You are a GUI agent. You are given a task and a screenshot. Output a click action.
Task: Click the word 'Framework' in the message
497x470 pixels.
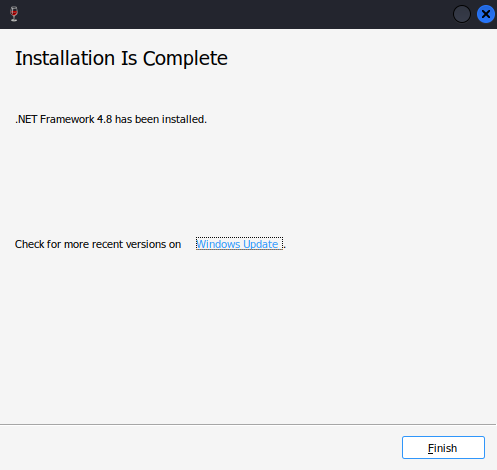(x=67, y=119)
